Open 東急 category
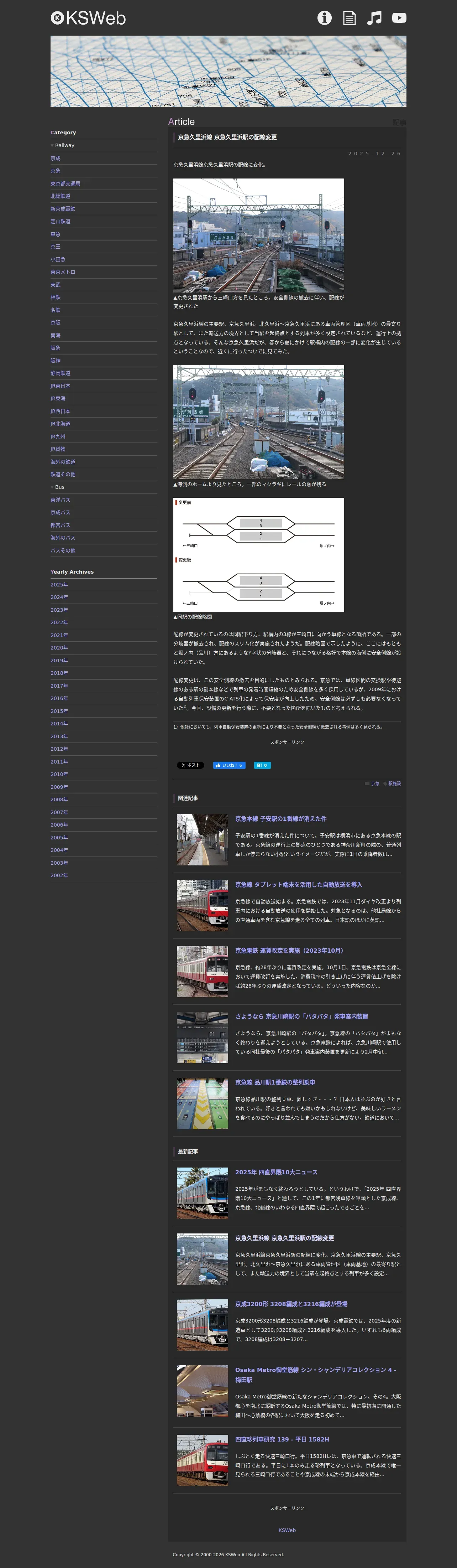The width and height of the screenshot is (457, 1568). (x=55, y=234)
